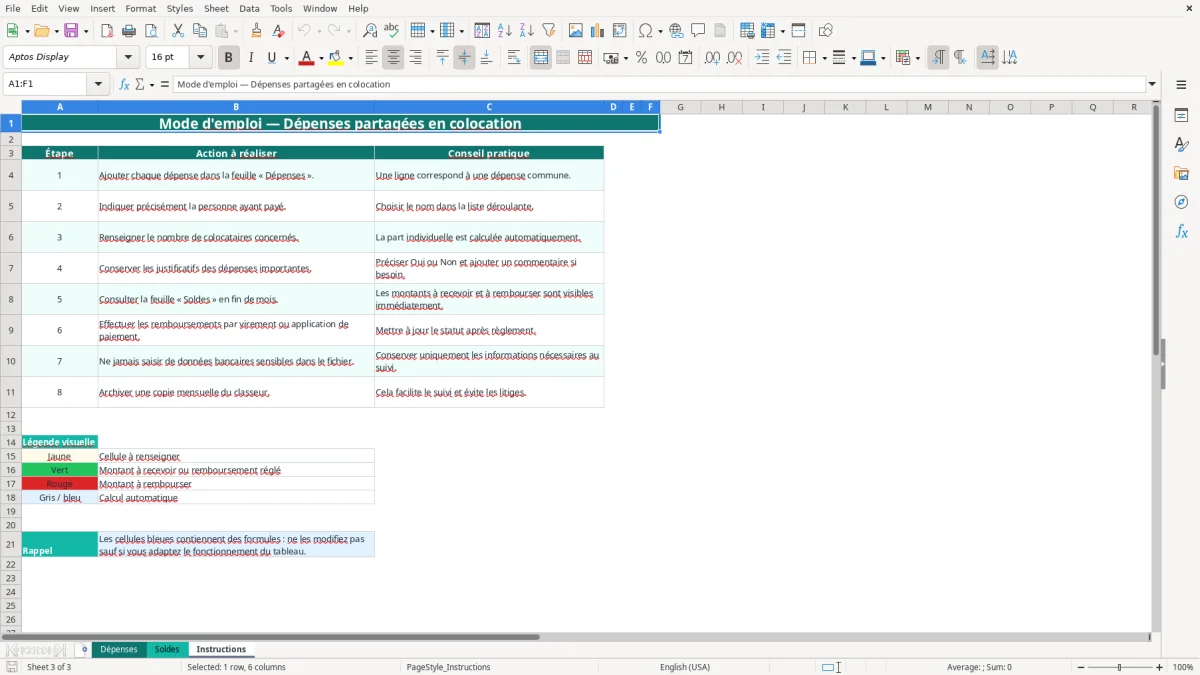Viewport: 1200px width, 675px height.
Task: Toggle Wrap Text
Action: coord(513,57)
